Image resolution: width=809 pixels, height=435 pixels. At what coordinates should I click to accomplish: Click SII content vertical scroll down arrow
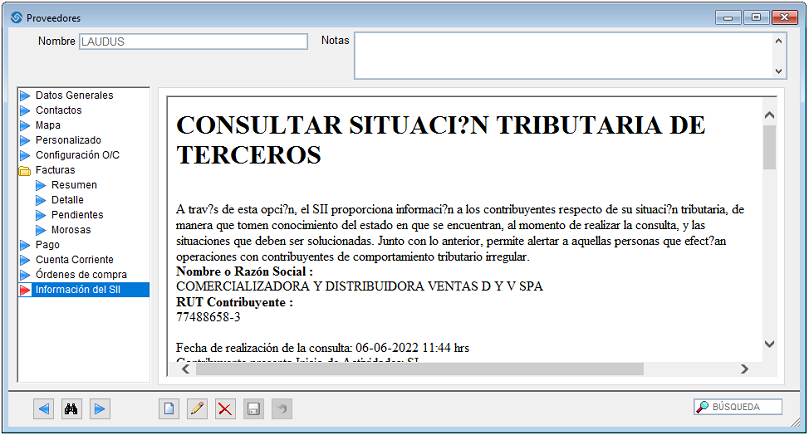point(769,344)
